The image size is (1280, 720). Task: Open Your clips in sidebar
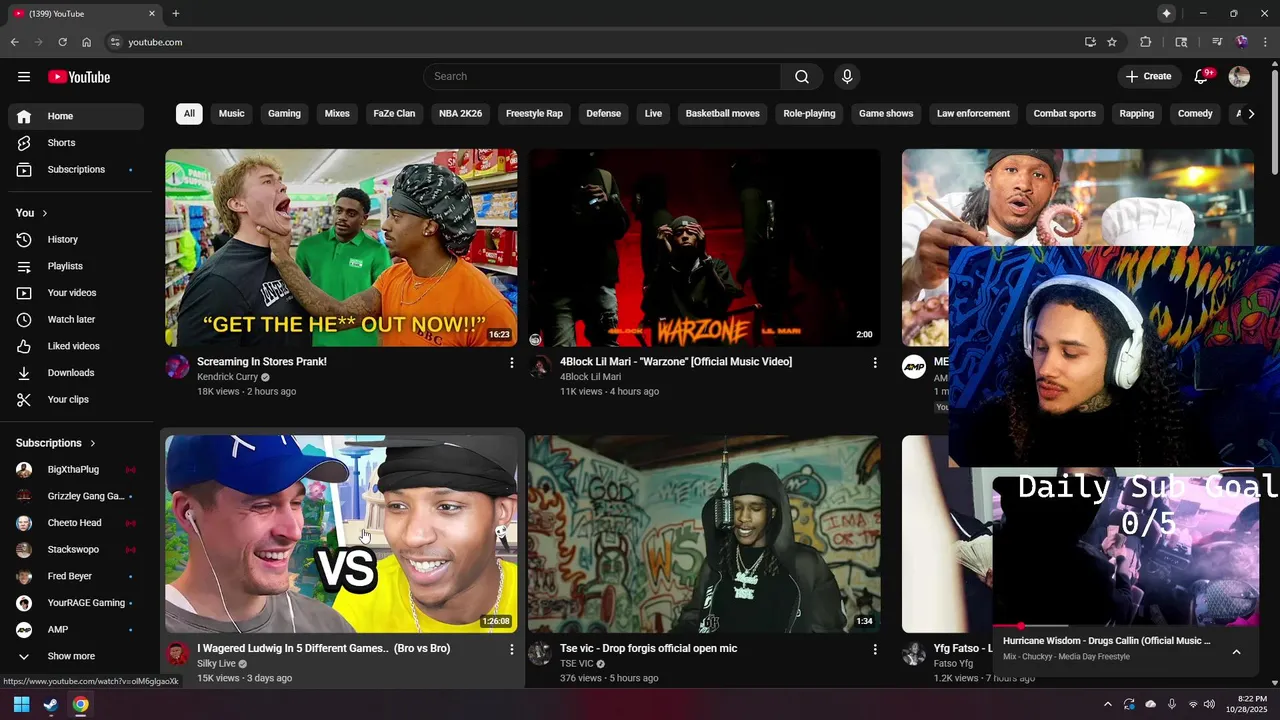tap(76, 400)
